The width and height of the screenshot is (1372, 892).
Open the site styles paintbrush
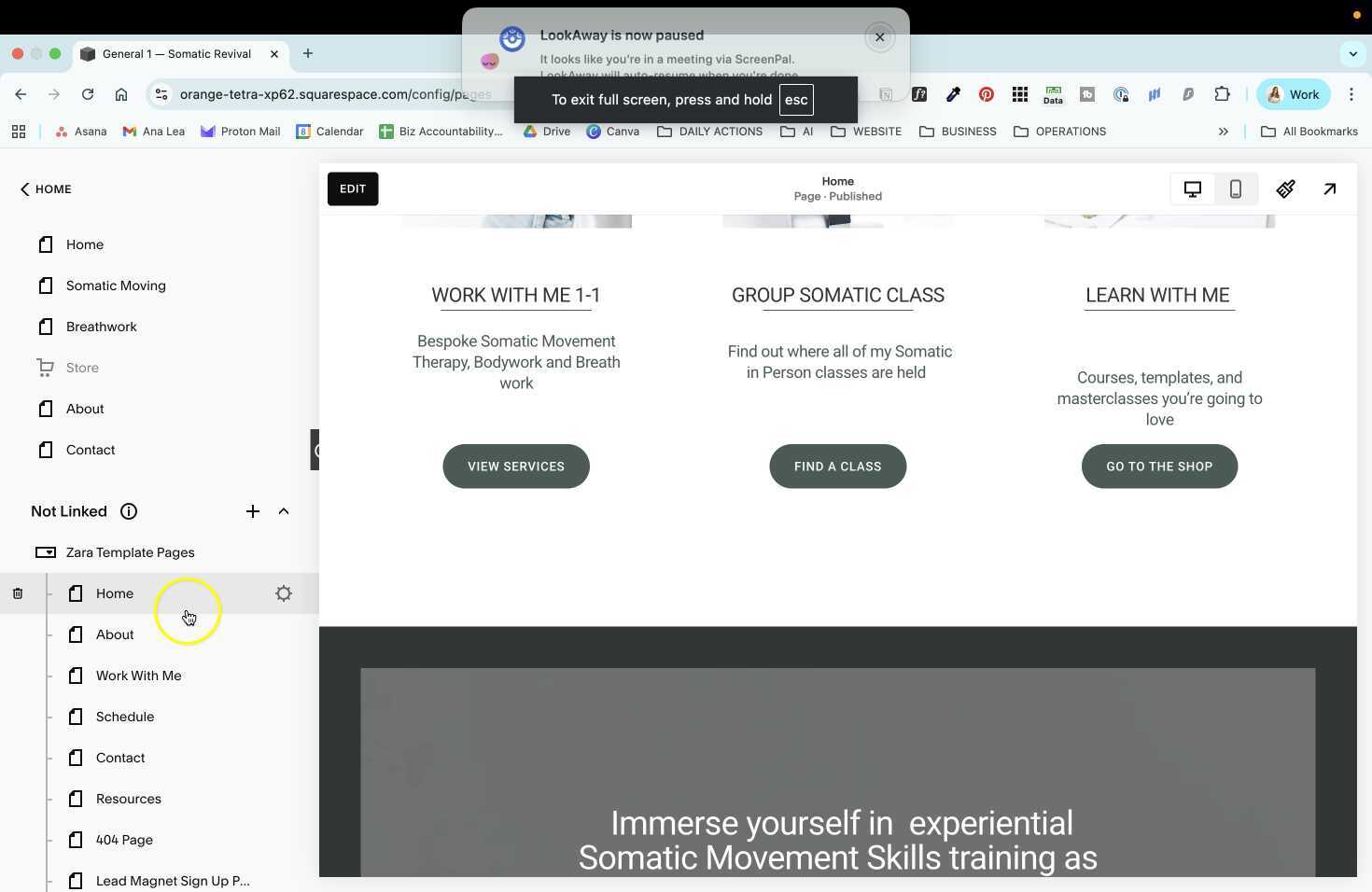[x=1285, y=188]
